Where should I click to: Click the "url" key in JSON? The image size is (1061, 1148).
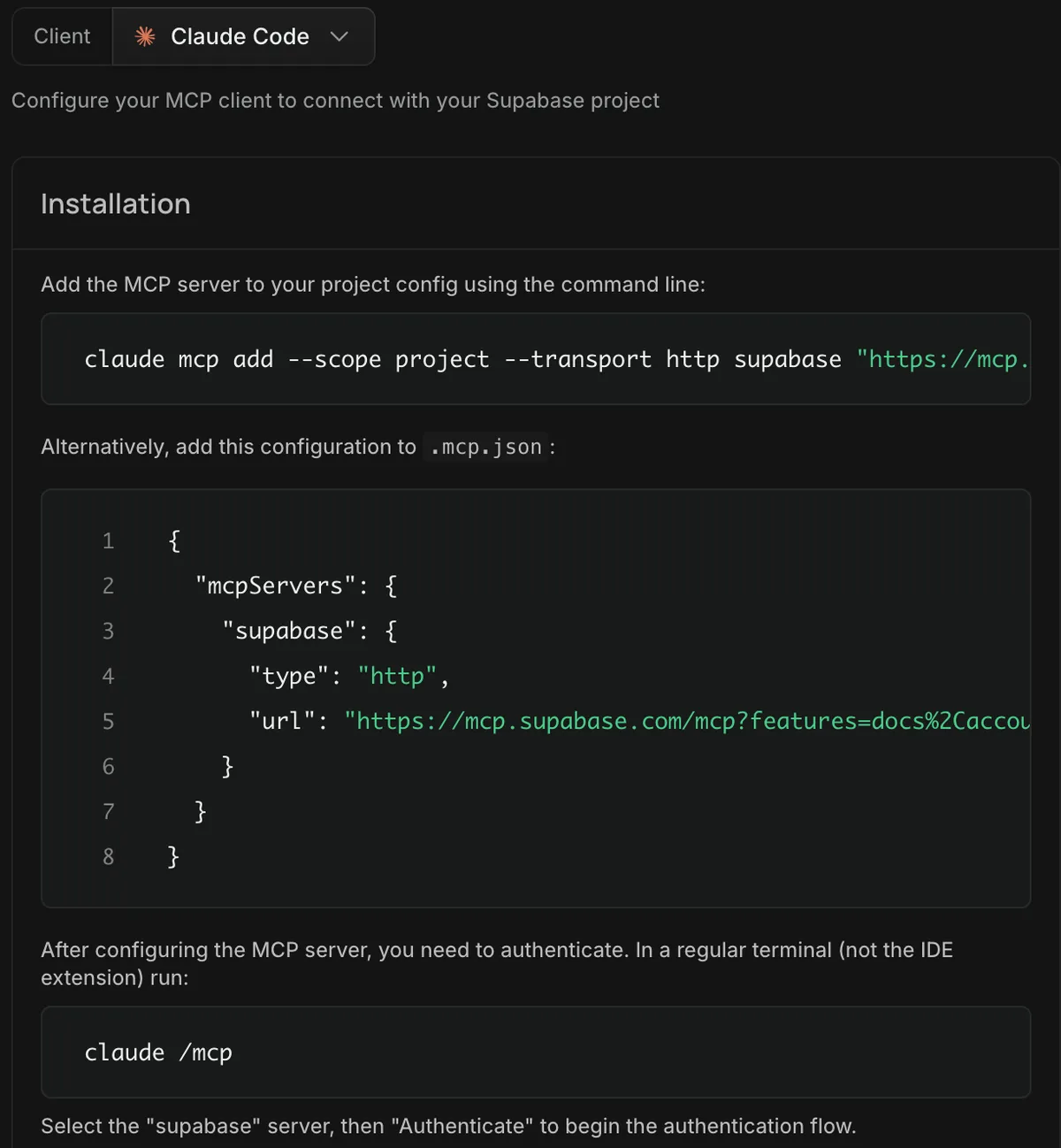[x=282, y=721]
